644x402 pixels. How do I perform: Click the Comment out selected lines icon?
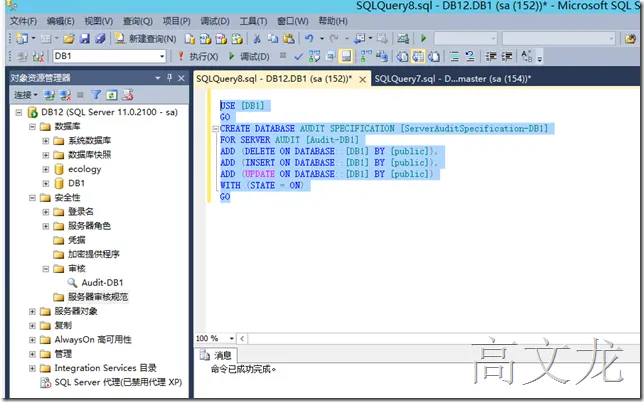point(454,56)
